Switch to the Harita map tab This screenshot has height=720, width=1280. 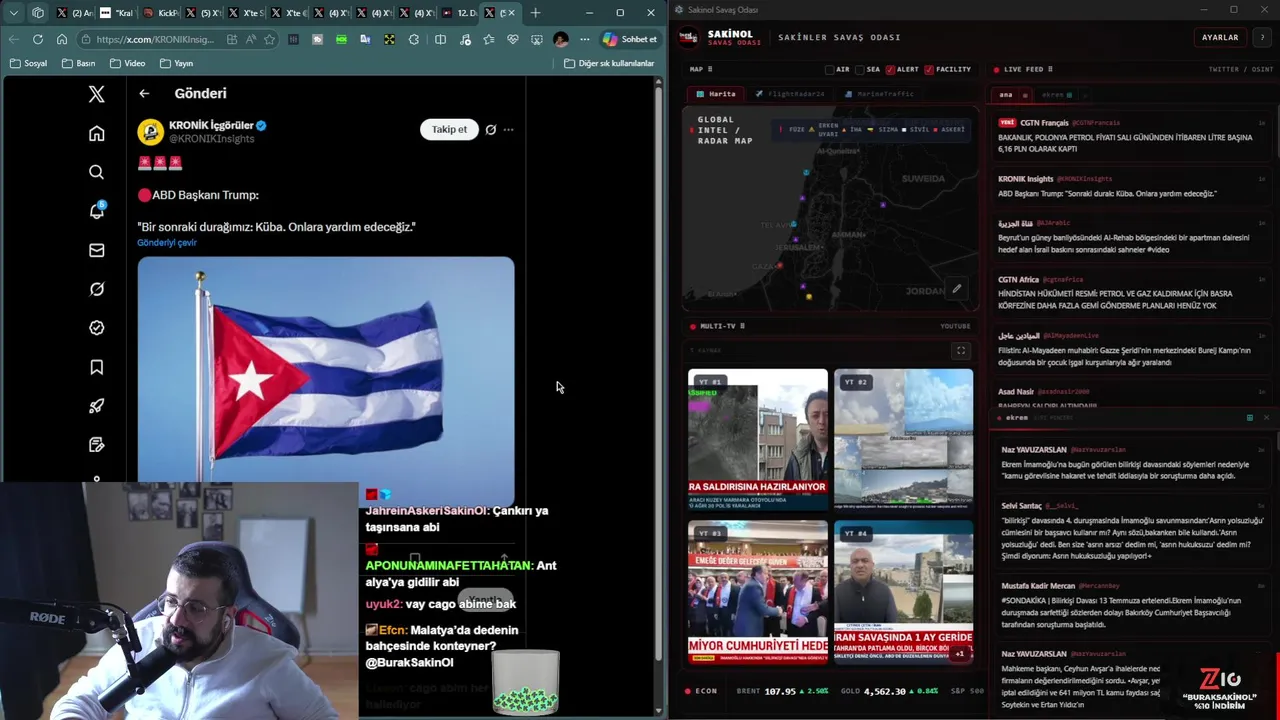click(x=716, y=94)
